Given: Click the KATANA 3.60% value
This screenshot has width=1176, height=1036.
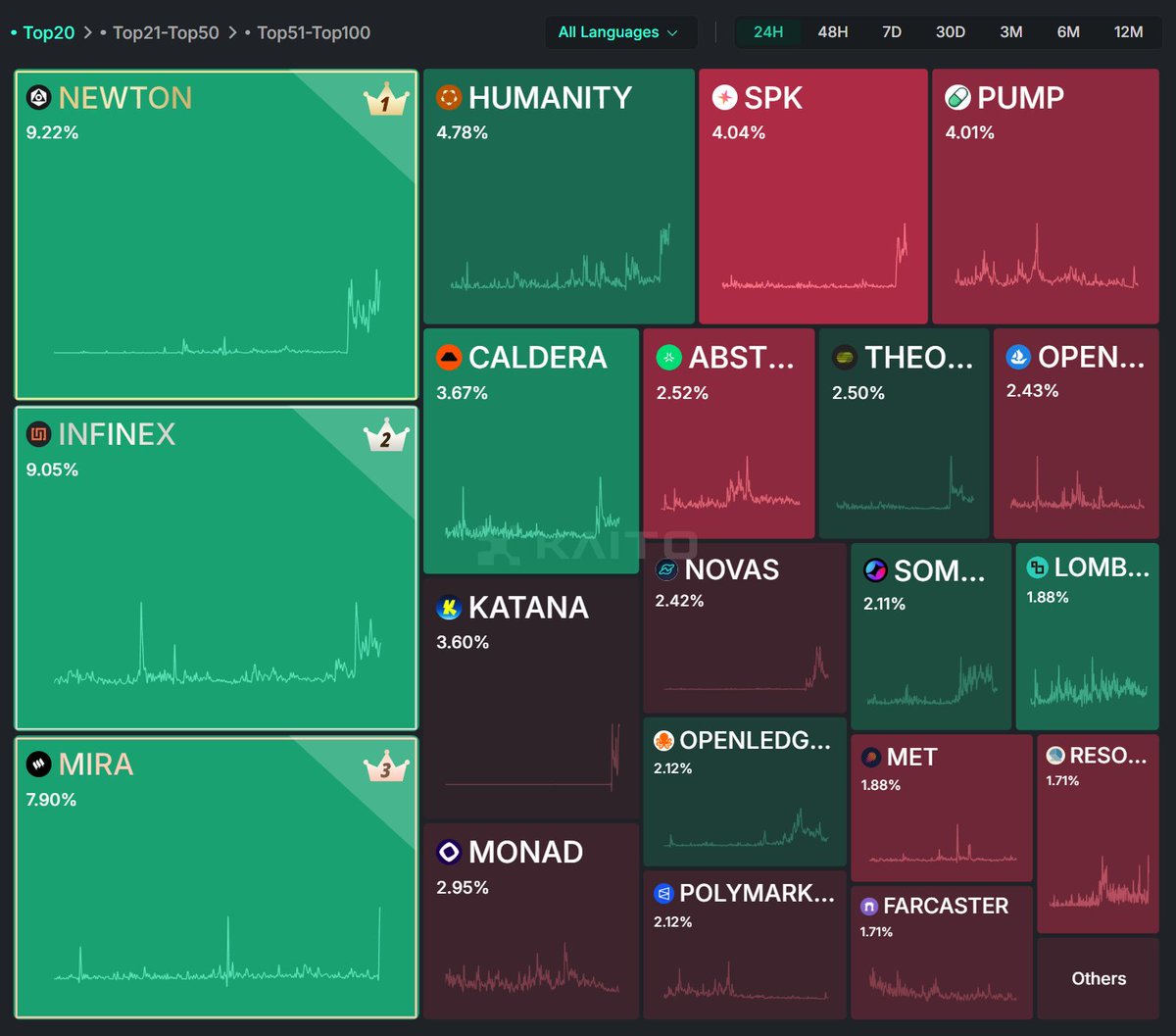Looking at the screenshot, I should click(x=463, y=643).
